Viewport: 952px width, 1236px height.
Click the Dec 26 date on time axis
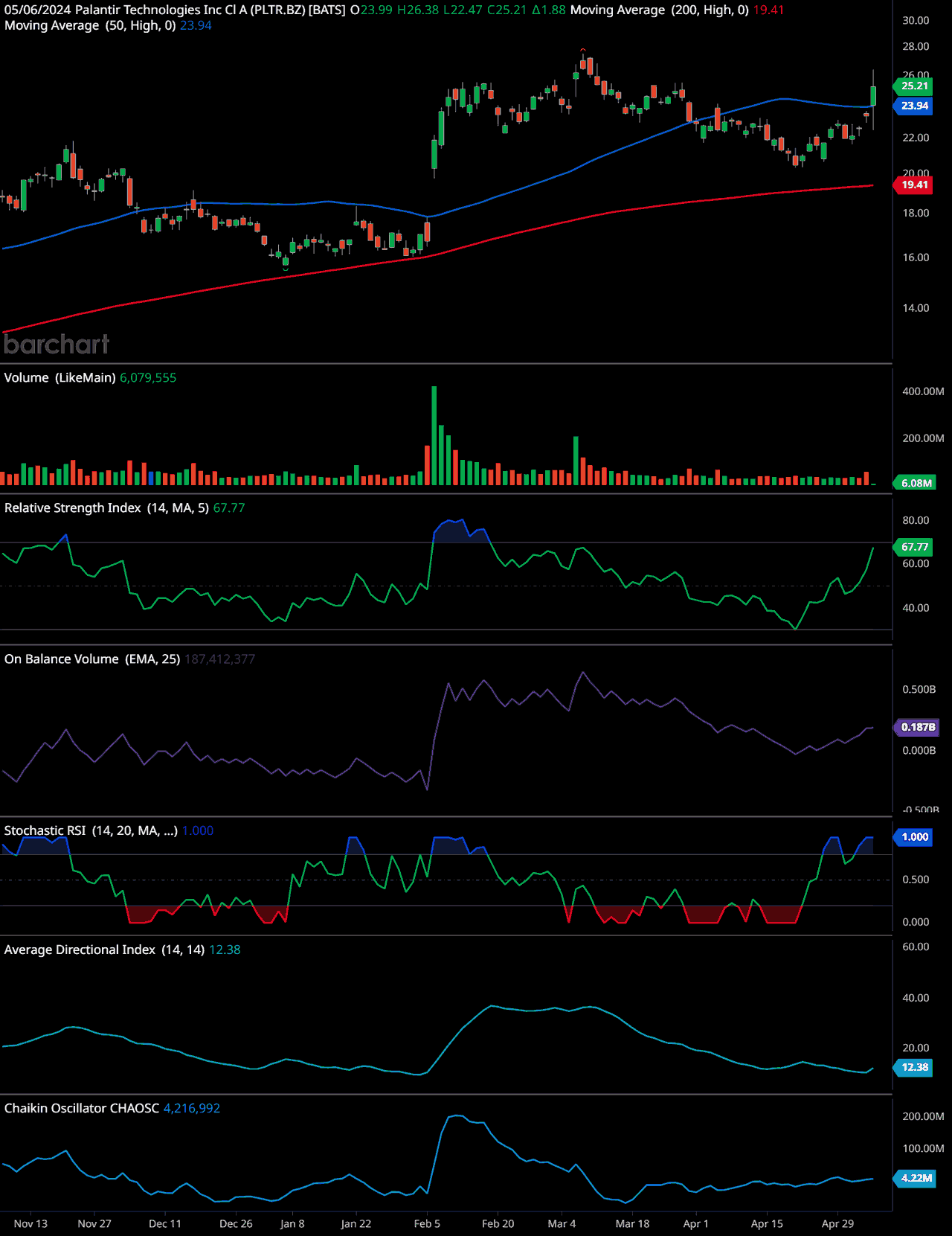(236, 1223)
